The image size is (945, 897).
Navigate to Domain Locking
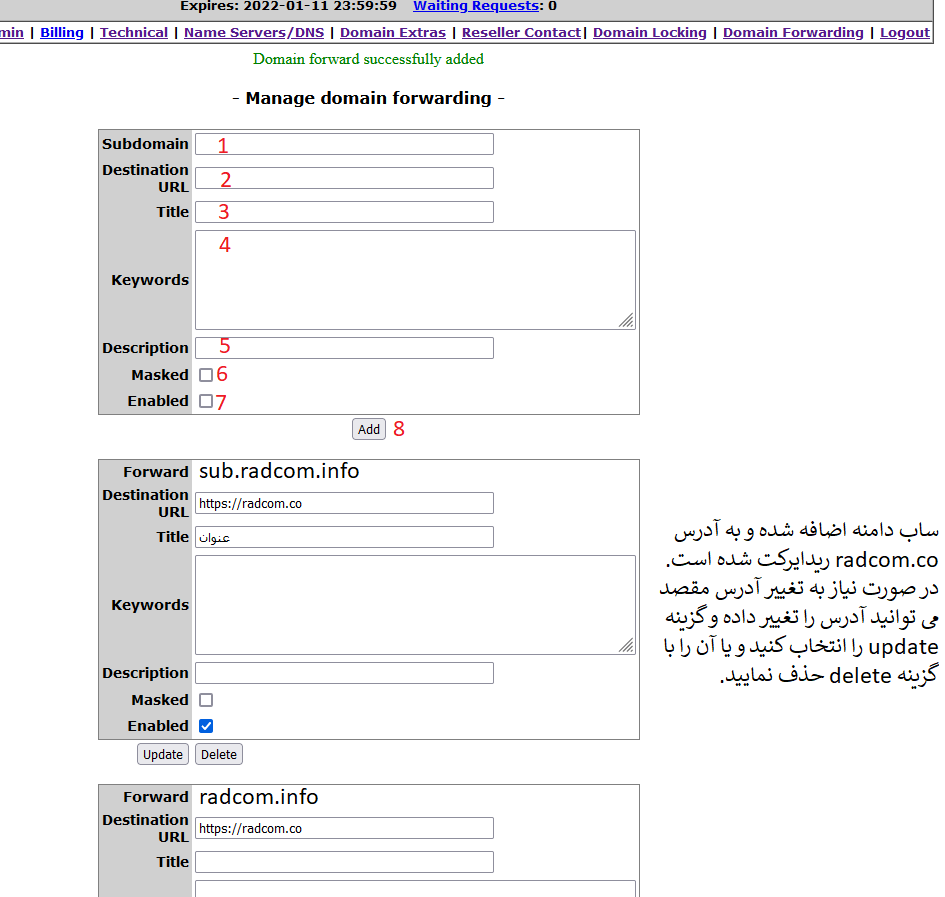pos(650,32)
